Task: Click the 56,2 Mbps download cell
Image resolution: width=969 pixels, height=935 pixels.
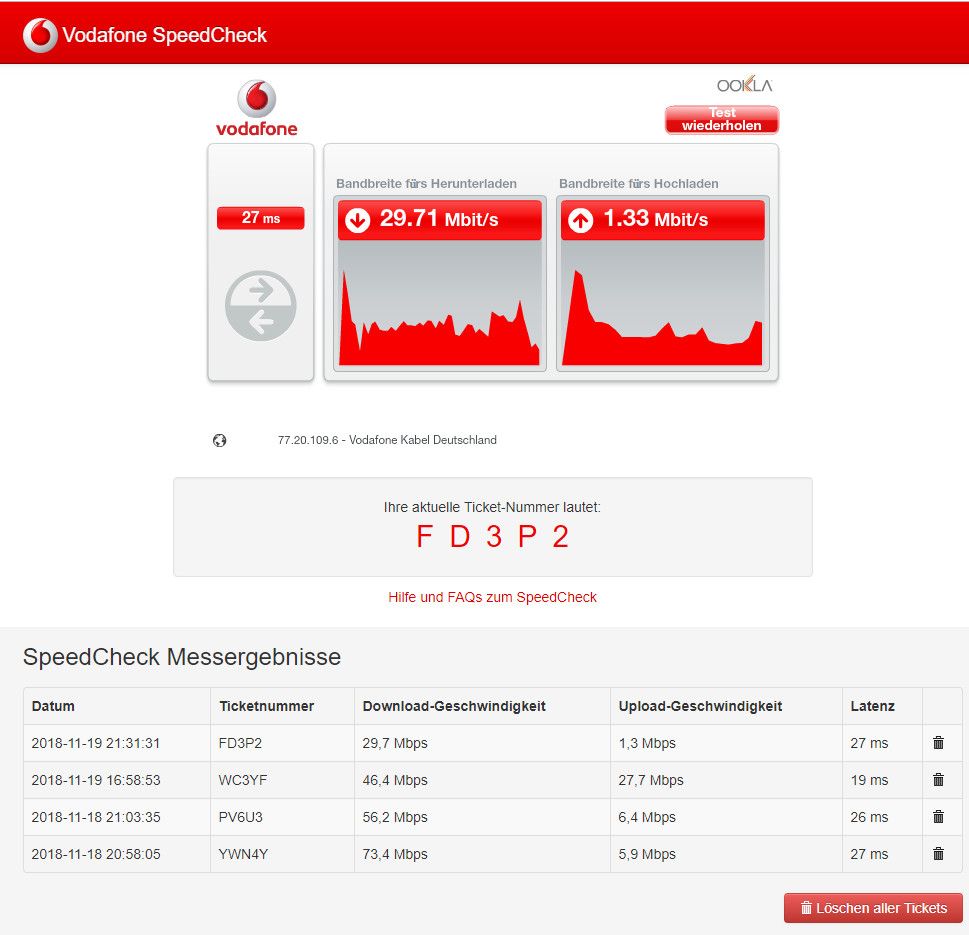Action: [x=395, y=817]
